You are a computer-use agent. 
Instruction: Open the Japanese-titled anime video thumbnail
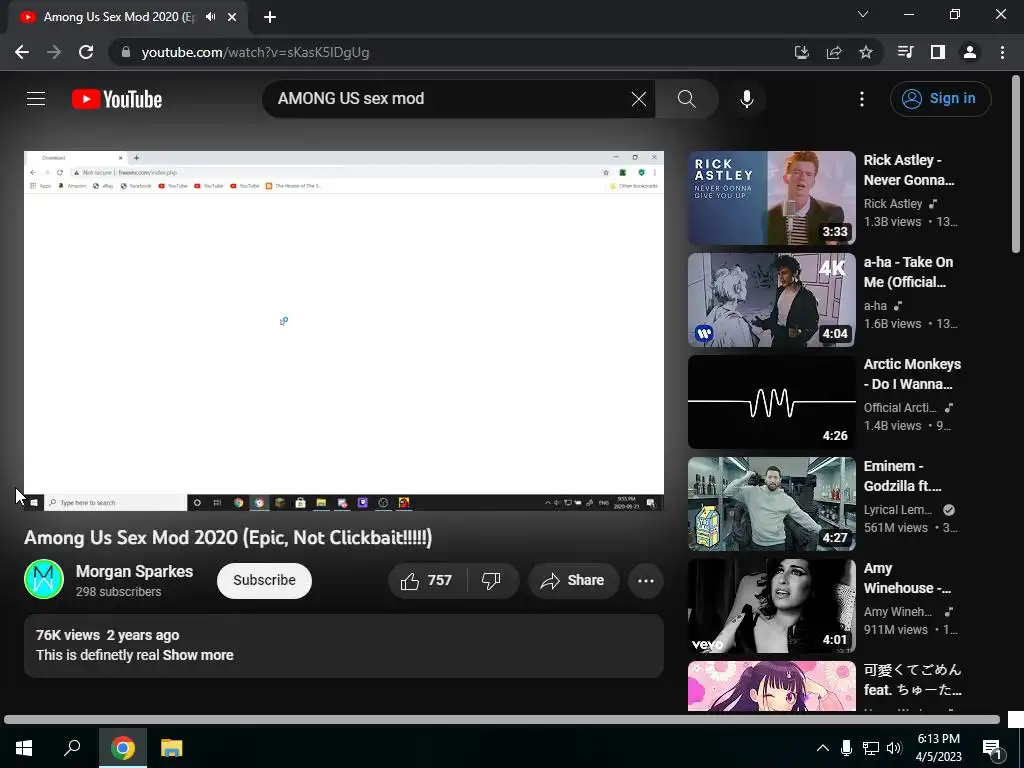[x=771, y=686]
